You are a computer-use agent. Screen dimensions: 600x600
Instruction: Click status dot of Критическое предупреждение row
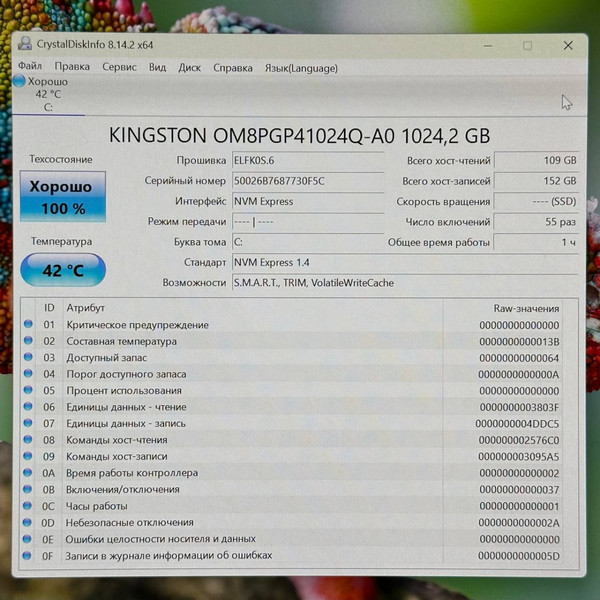28,324
